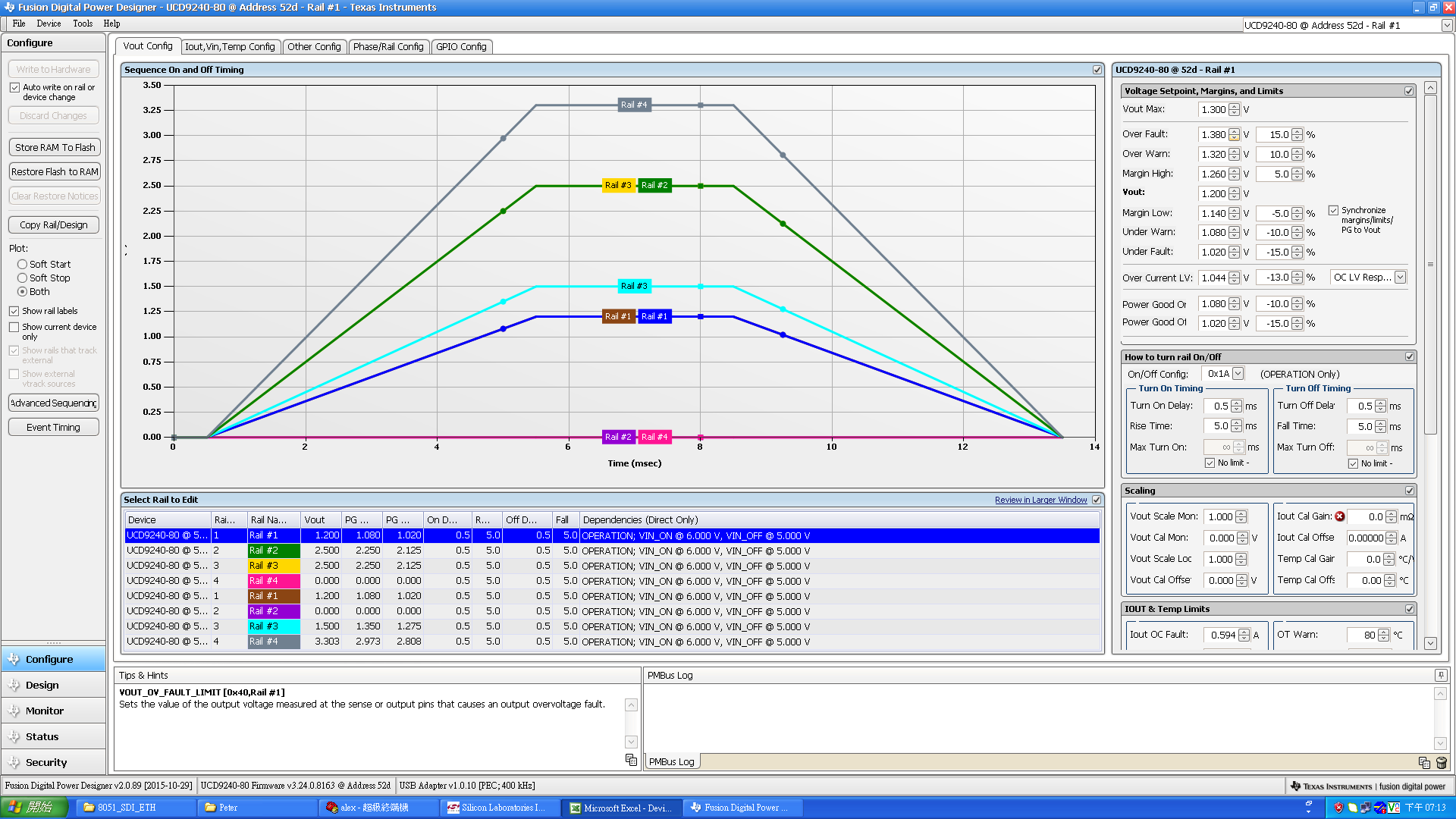Screen dimensions: 1456x819
Task: Switch to the Peter folder in taskbar
Action: coord(256,808)
